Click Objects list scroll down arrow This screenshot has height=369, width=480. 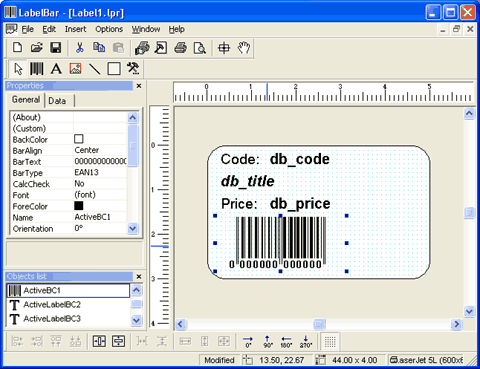pos(136,320)
